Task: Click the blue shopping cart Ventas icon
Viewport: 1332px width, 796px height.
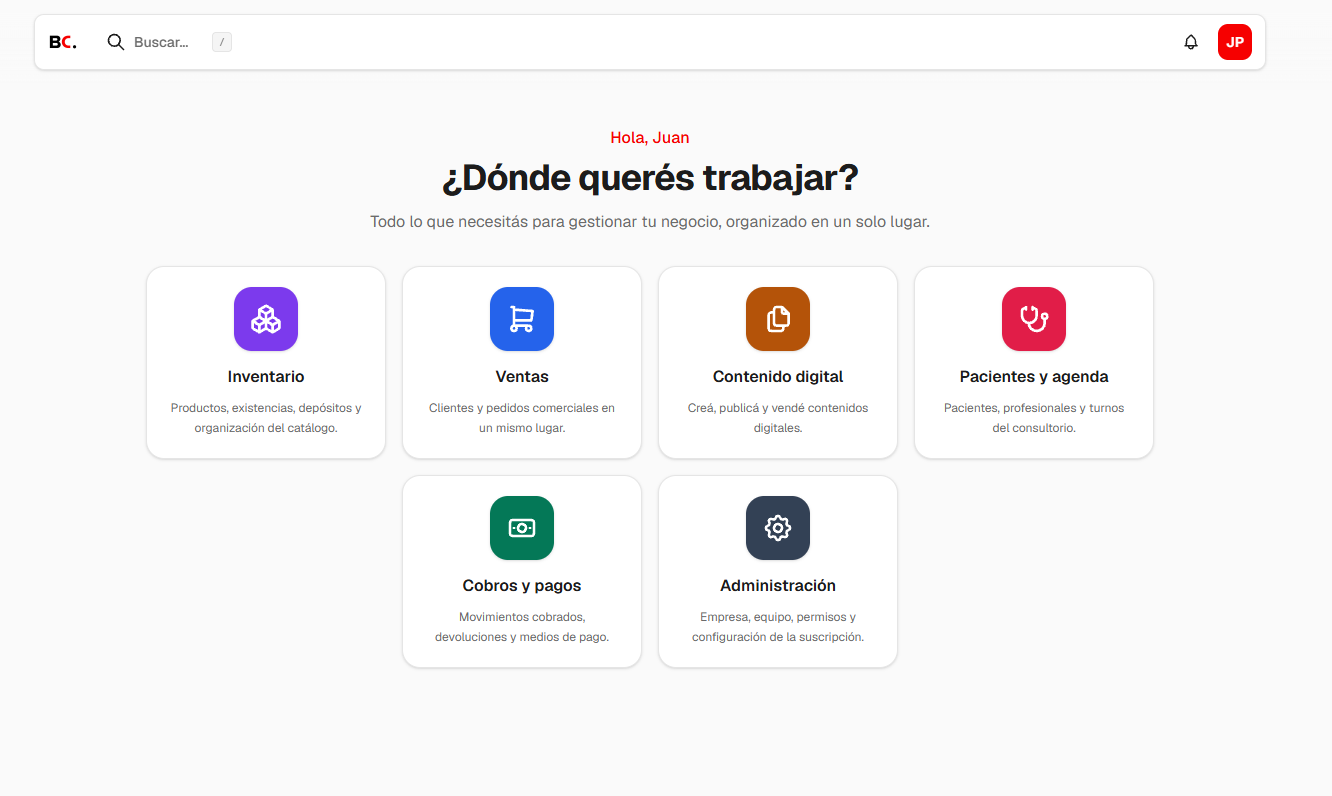Action: [x=522, y=319]
